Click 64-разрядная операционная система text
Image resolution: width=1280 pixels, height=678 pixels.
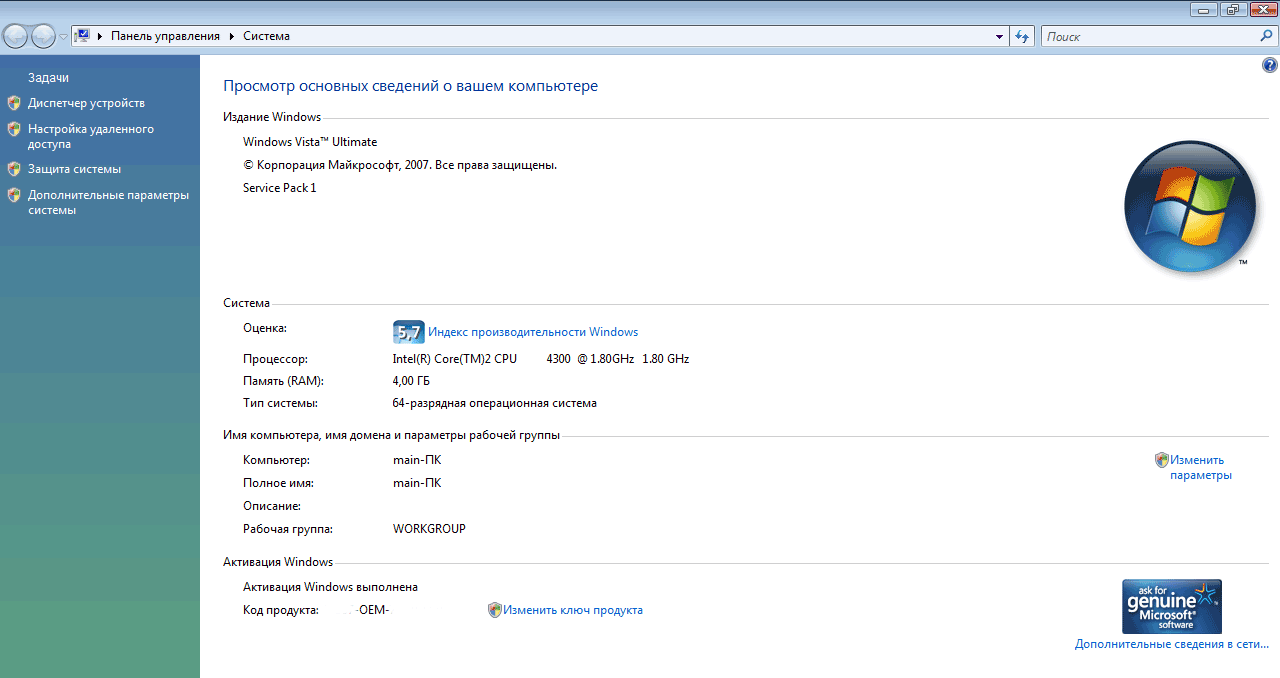tap(495, 404)
